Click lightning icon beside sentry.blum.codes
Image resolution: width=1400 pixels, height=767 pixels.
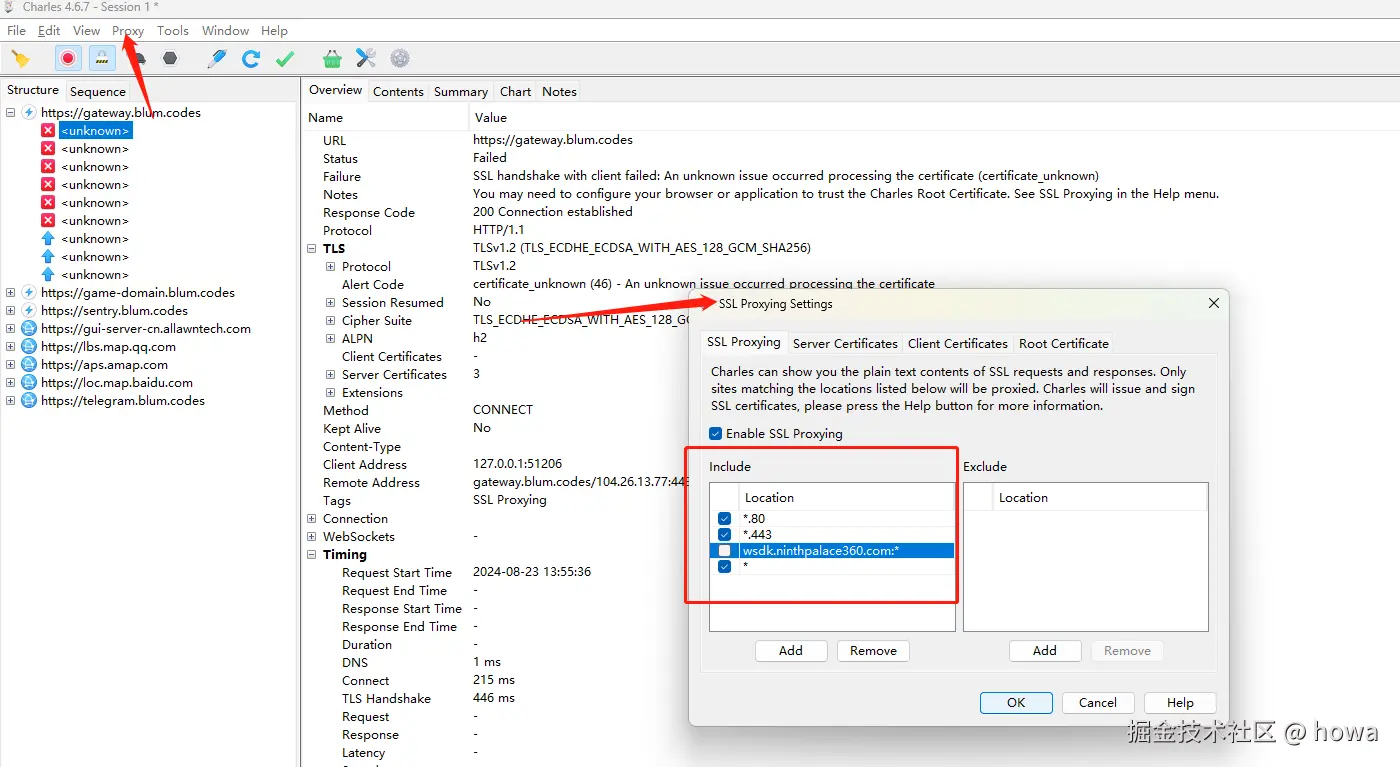[x=29, y=311]
